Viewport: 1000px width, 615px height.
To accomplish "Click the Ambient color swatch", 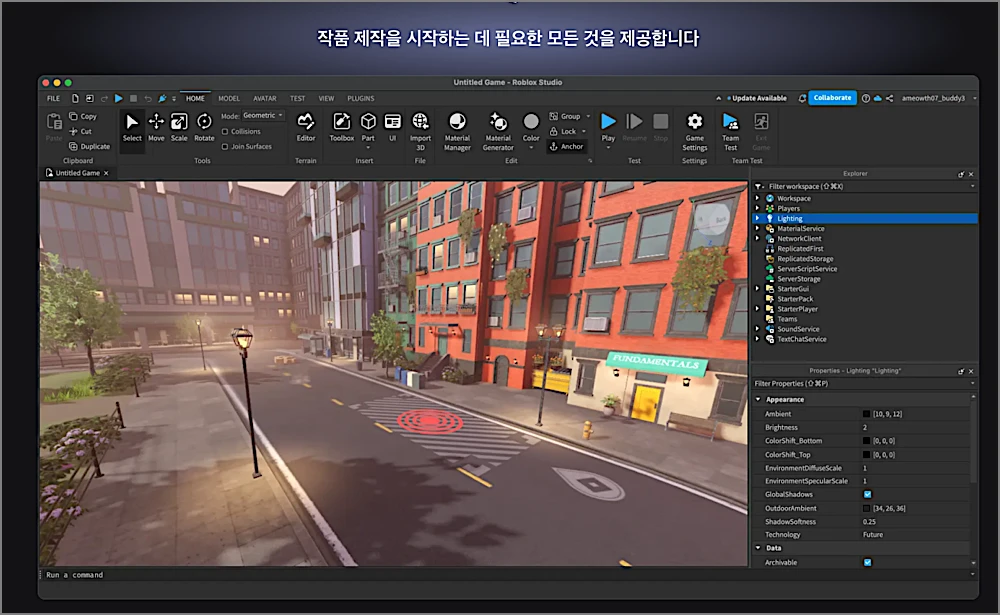I will point(866,414).
